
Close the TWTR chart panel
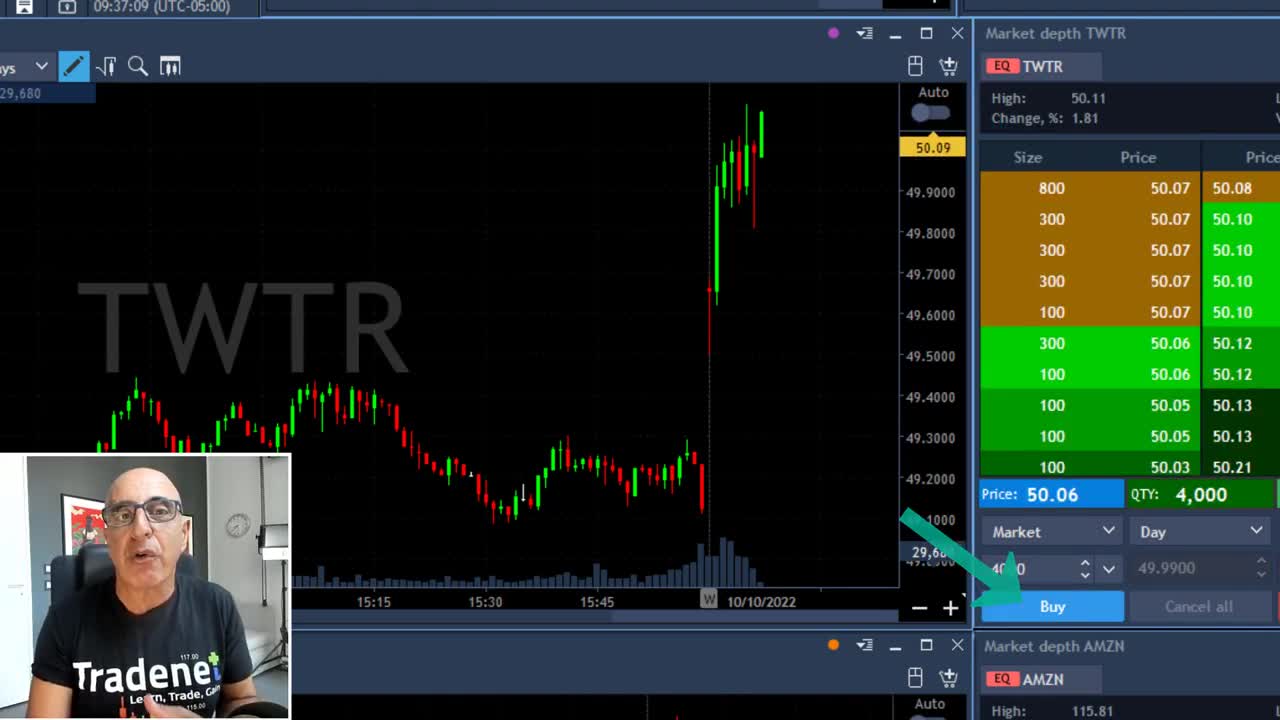pos(957,33)
